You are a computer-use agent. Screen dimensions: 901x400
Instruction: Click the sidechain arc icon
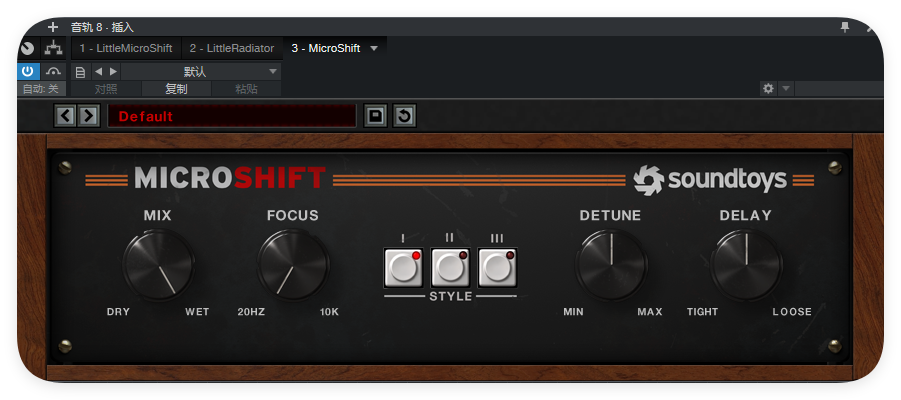53,71
